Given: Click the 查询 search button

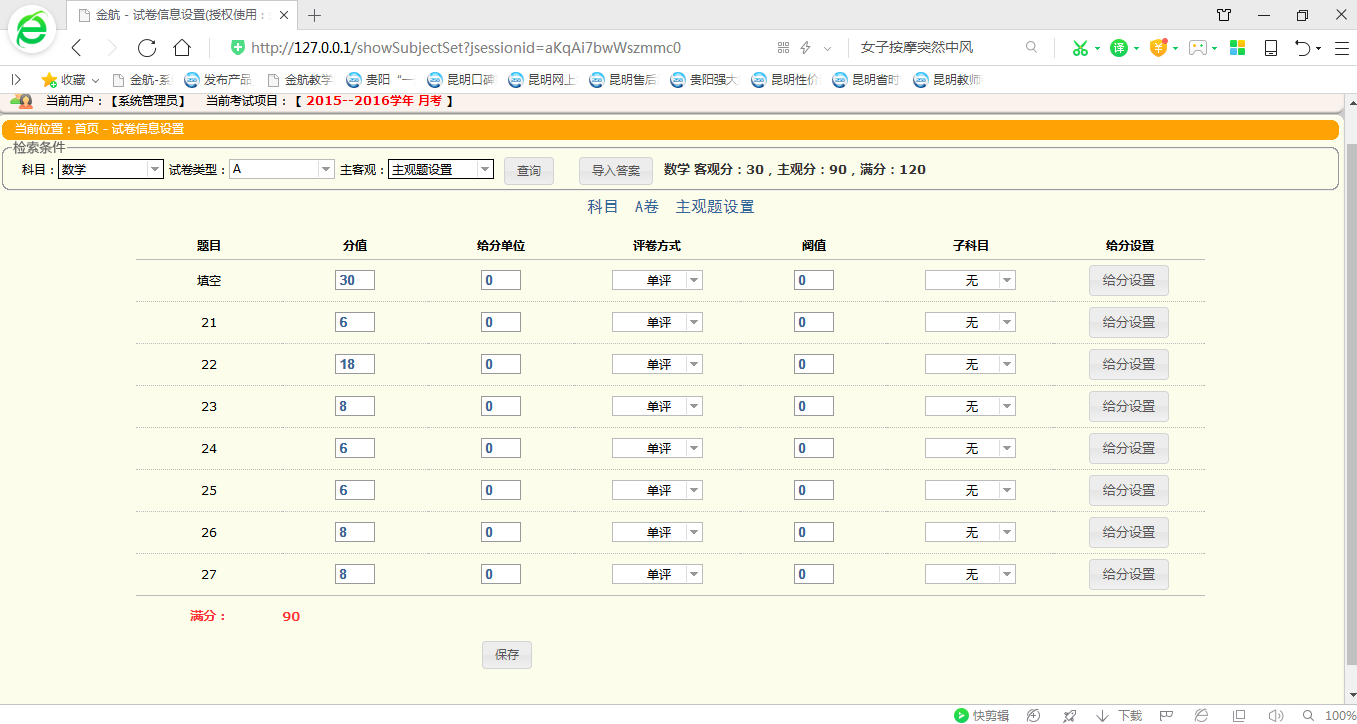Looking at the screenshot, I should point(529,171).
